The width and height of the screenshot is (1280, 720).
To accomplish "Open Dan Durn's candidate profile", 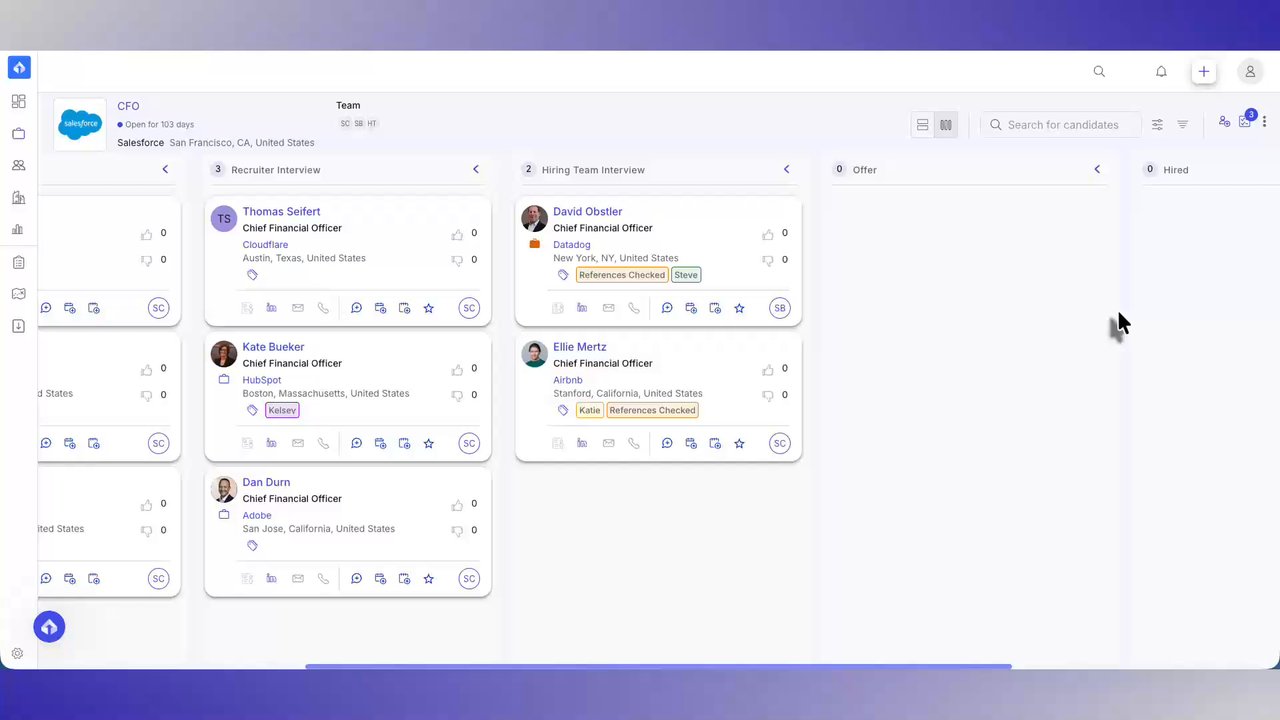I will [x=266, y=482].
